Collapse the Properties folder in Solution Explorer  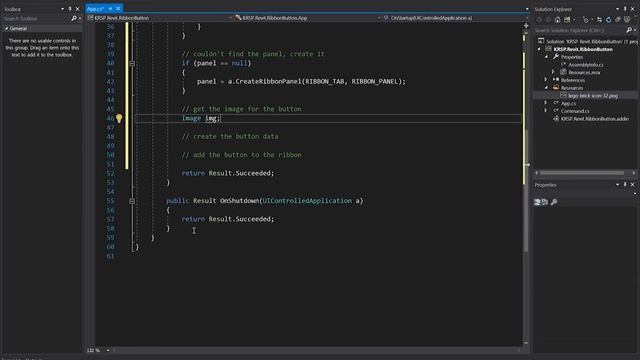(547, 57)
